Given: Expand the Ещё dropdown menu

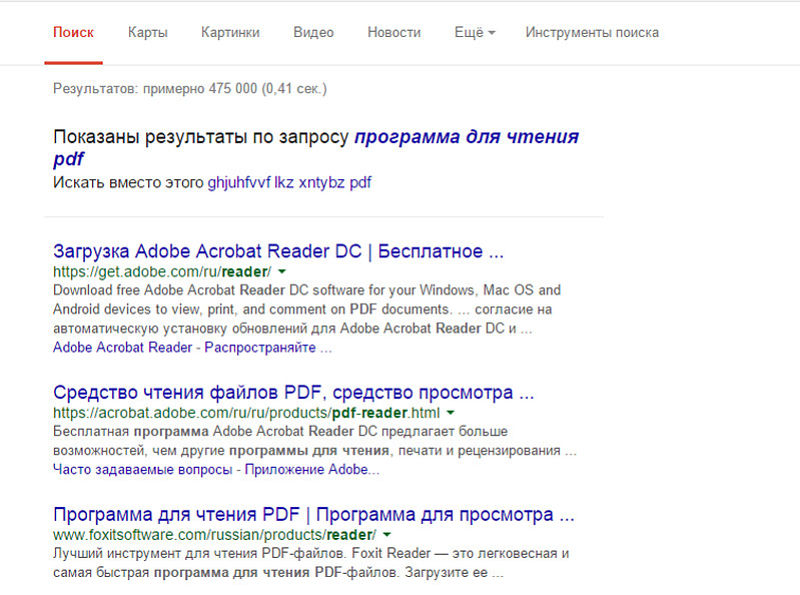Looking at the screenshot, I should point(474,33).
